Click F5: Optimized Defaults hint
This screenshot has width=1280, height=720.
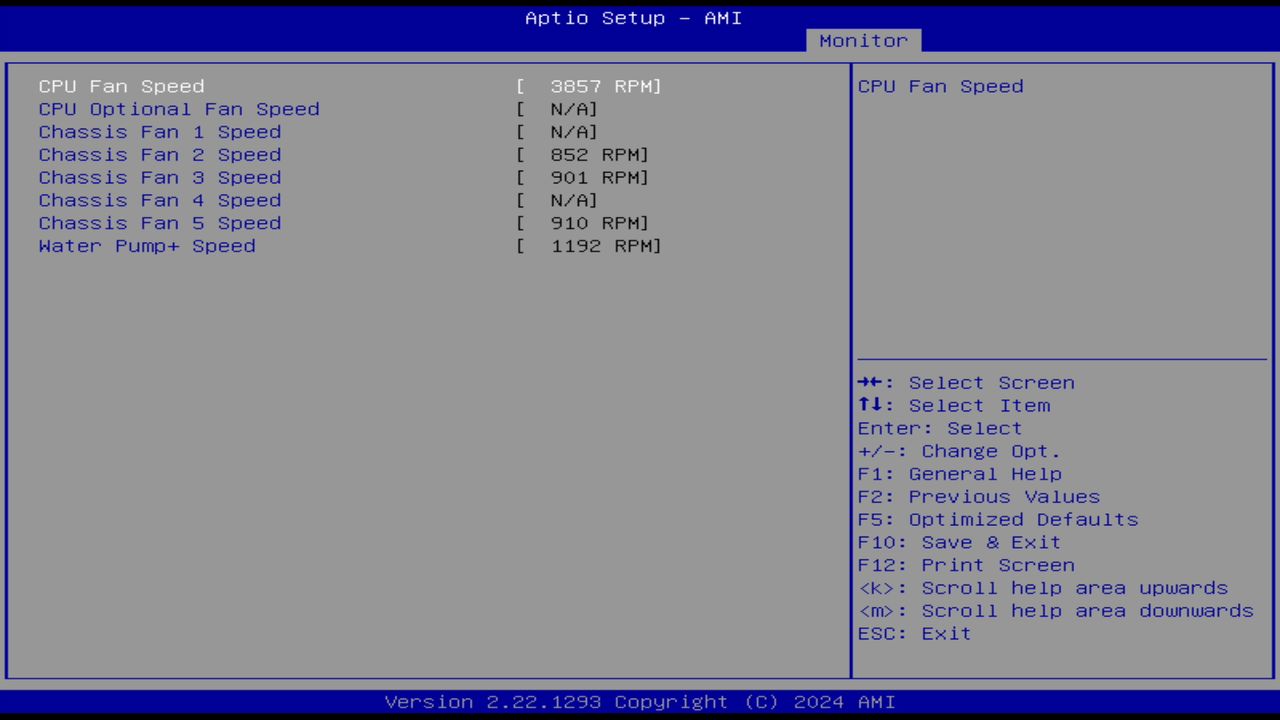(x=998, y=520)
